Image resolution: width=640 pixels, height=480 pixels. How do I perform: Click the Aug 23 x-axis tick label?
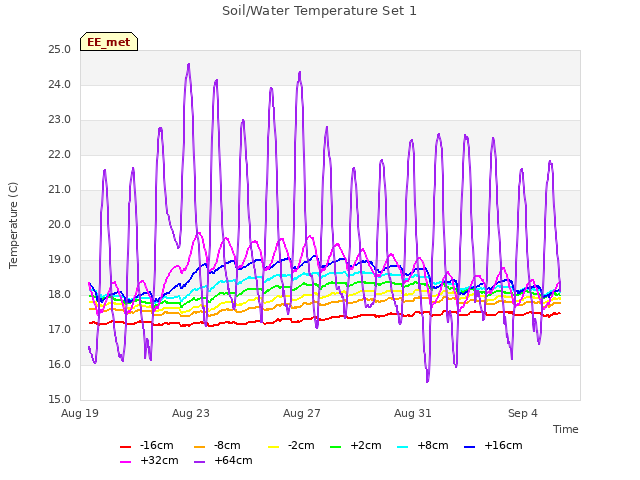point(191,413)
